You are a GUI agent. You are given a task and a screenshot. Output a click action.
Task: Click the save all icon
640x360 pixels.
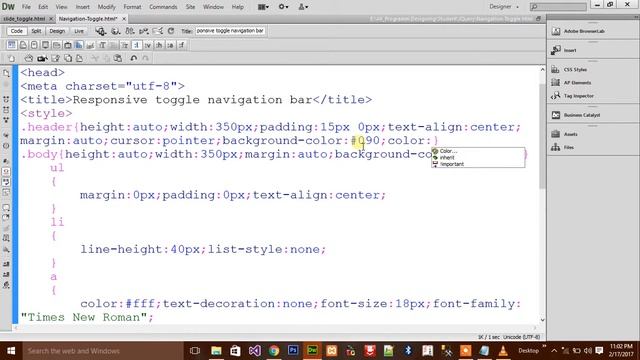(x=68, y=58)
